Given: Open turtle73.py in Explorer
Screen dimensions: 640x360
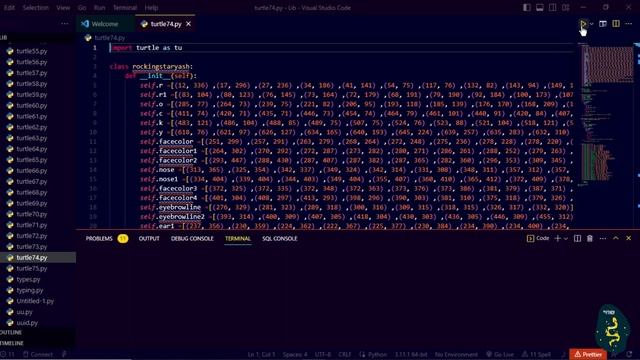Looking at the screenshot, I should (x=32, y=247).
